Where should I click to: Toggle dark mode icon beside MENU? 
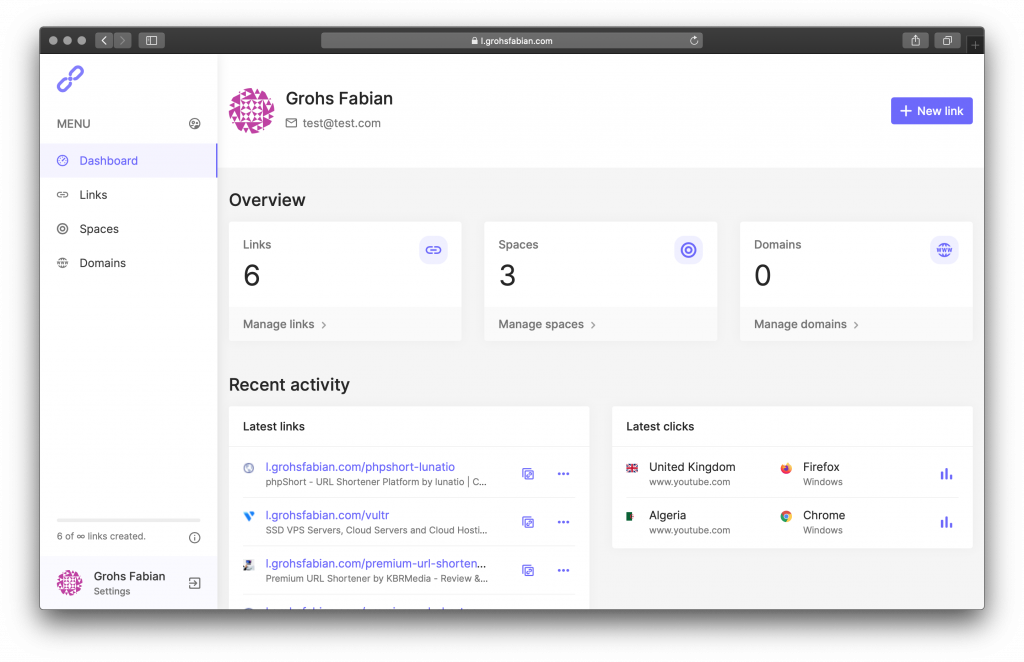(195, 123)
